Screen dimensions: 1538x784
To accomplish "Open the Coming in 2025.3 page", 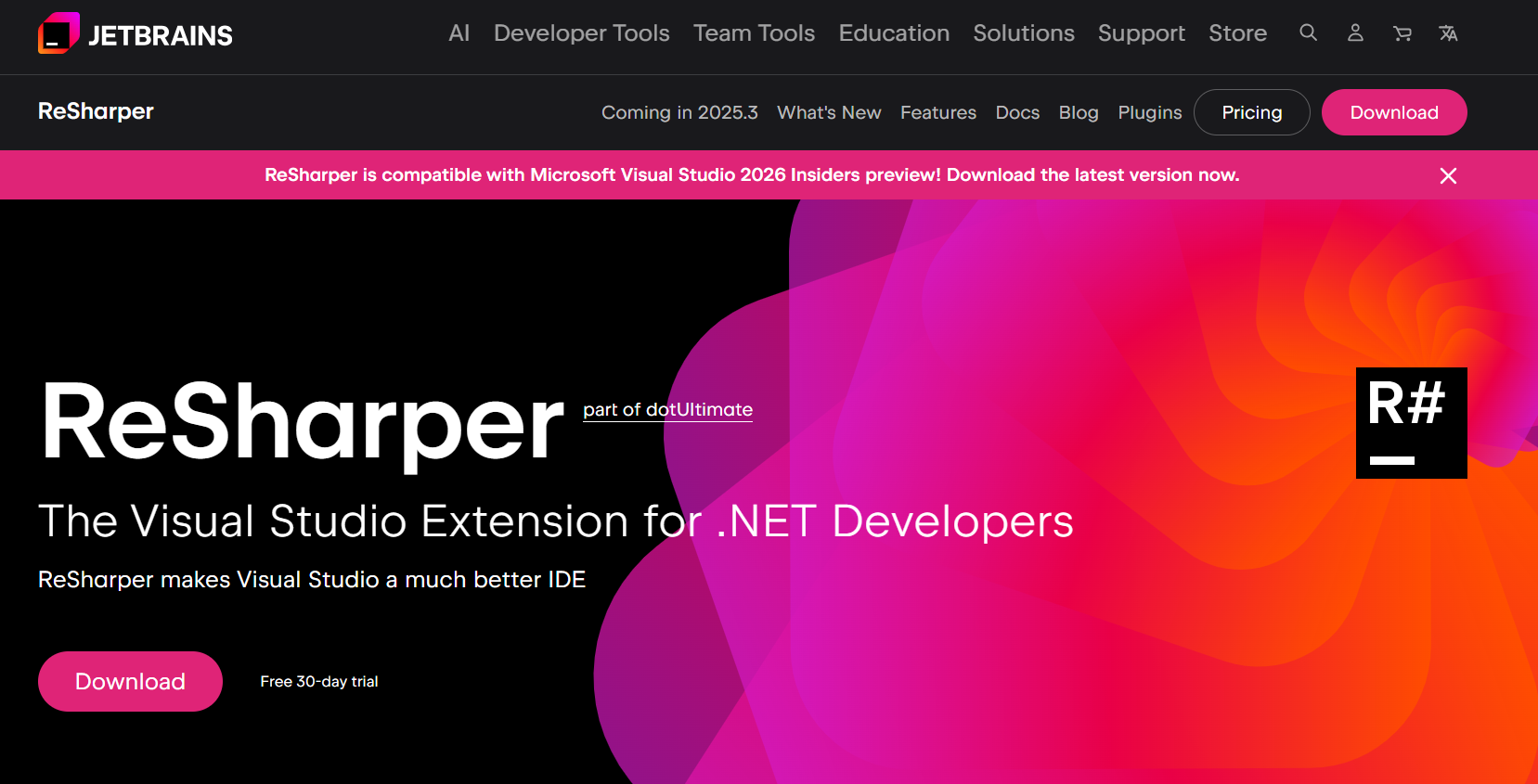I will pyautogui.click(x=679, y=112).
